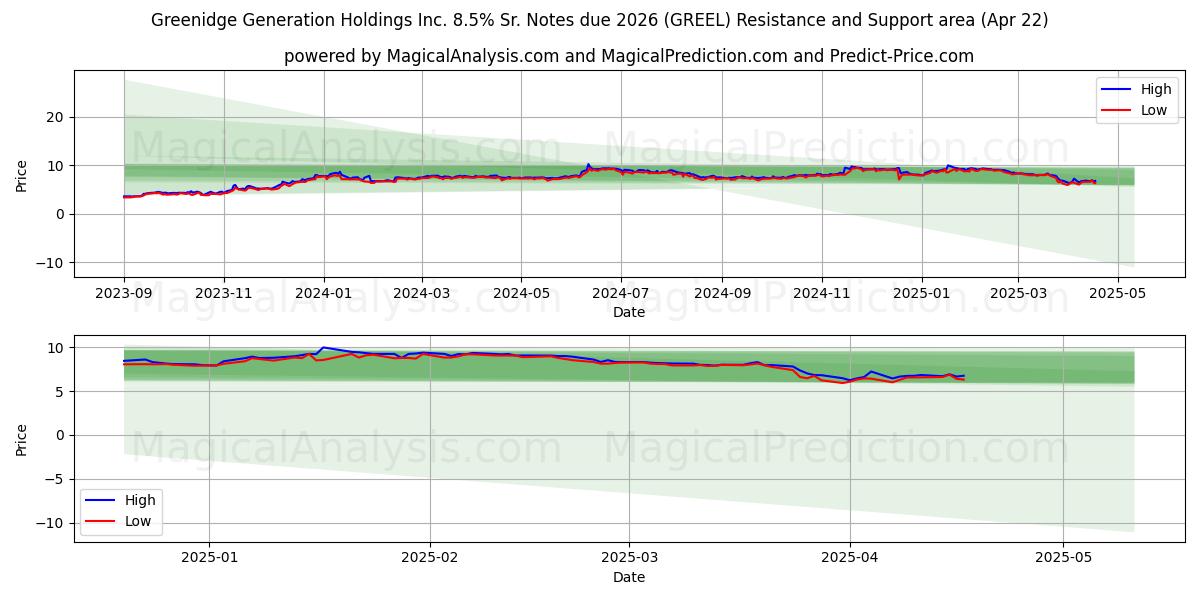Click the 2025-03 tick label in top chart
The image size is (1200, 600).
1018,294
